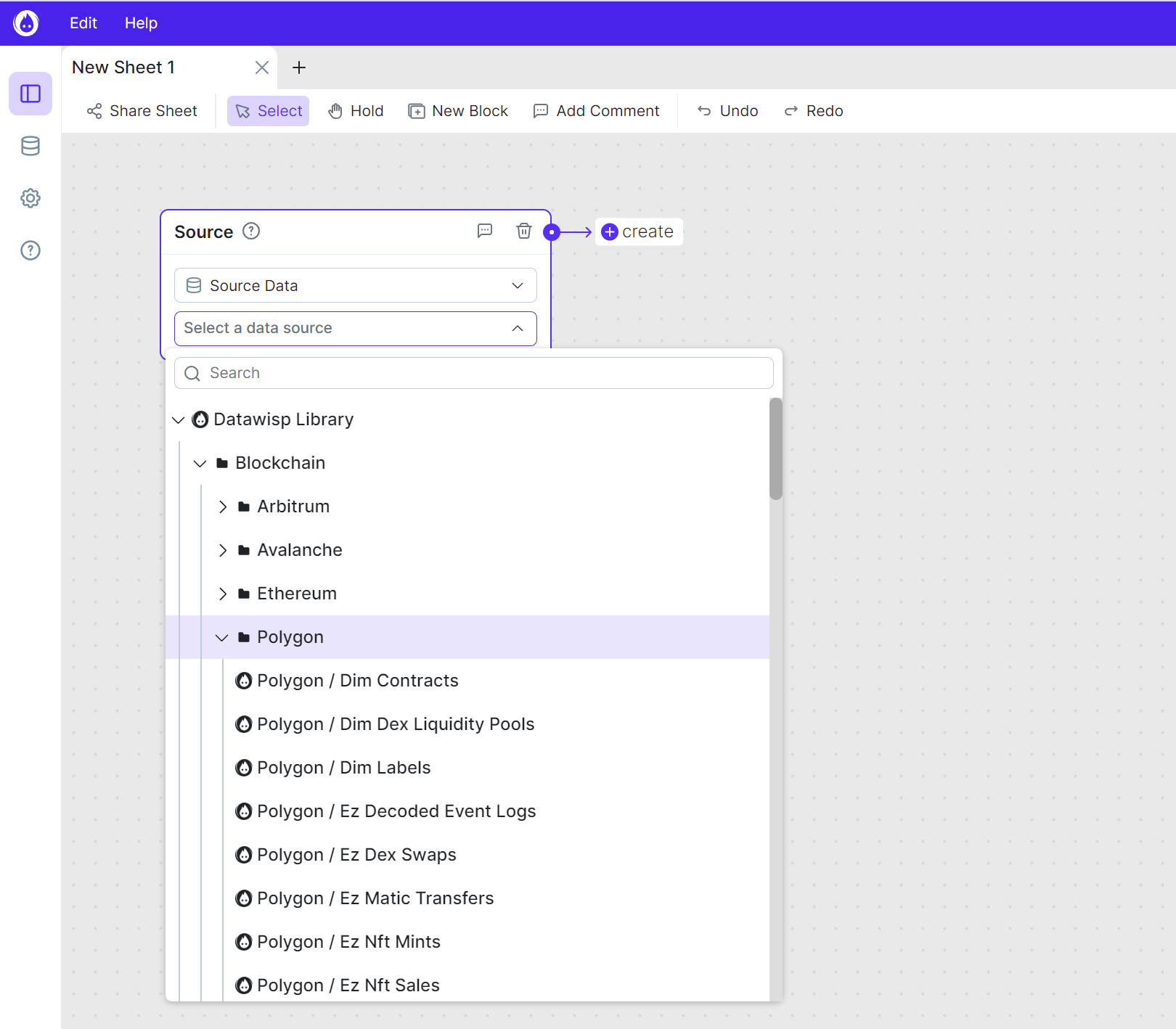The height and width of the screenshot is (1029, 1176).
Task: Click Share Sheet button
Action: click(142, 111)
